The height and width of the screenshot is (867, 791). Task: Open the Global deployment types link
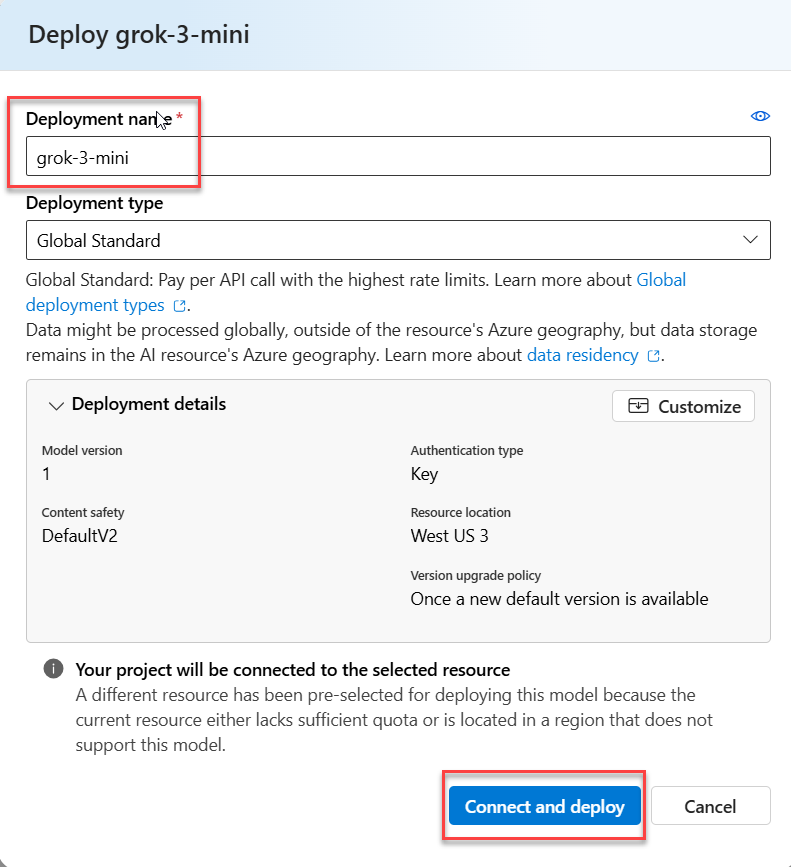click(661, 280)
